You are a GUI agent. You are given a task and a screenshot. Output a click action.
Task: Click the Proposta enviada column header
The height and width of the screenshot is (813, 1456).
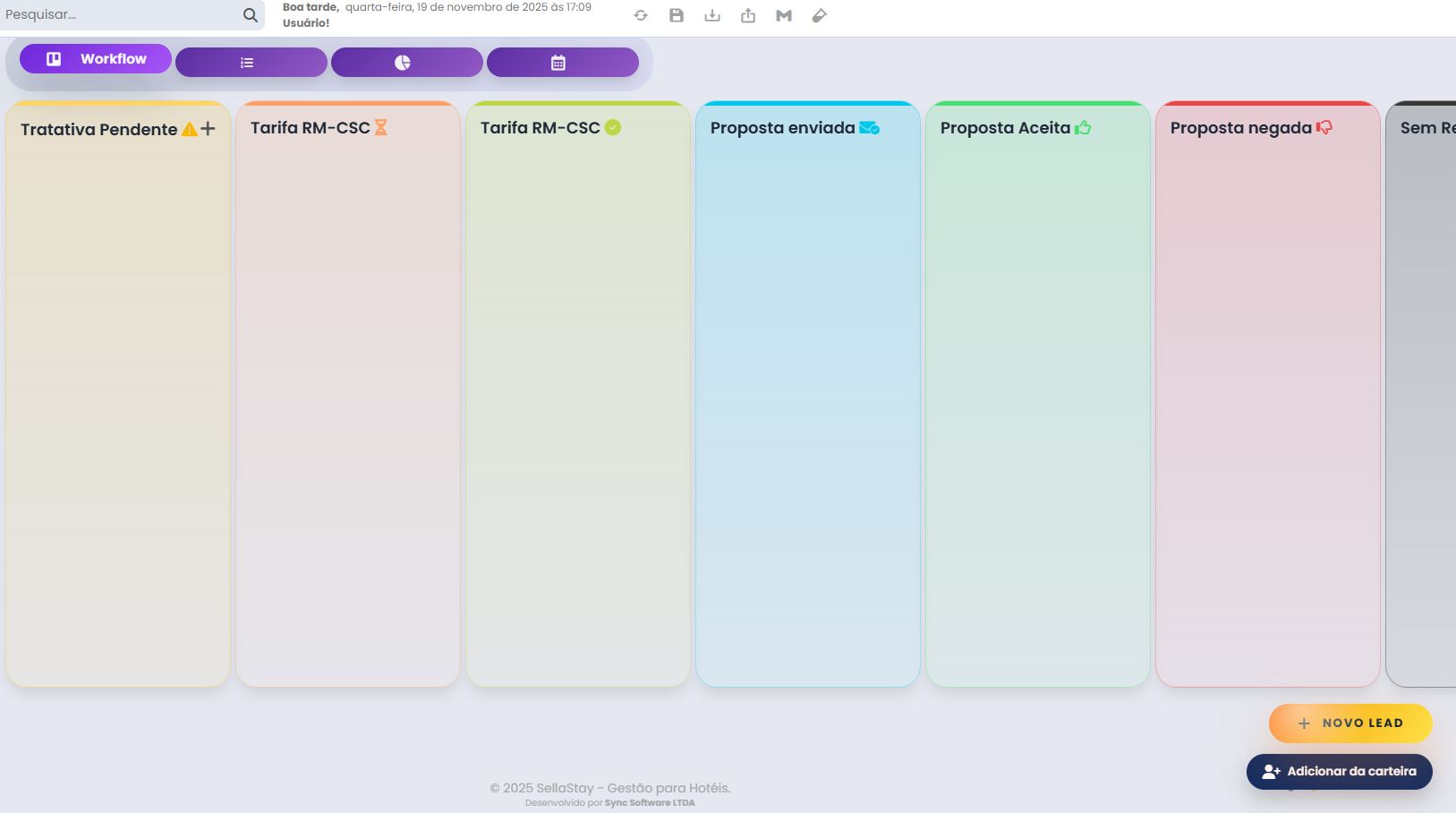(783, 128)
